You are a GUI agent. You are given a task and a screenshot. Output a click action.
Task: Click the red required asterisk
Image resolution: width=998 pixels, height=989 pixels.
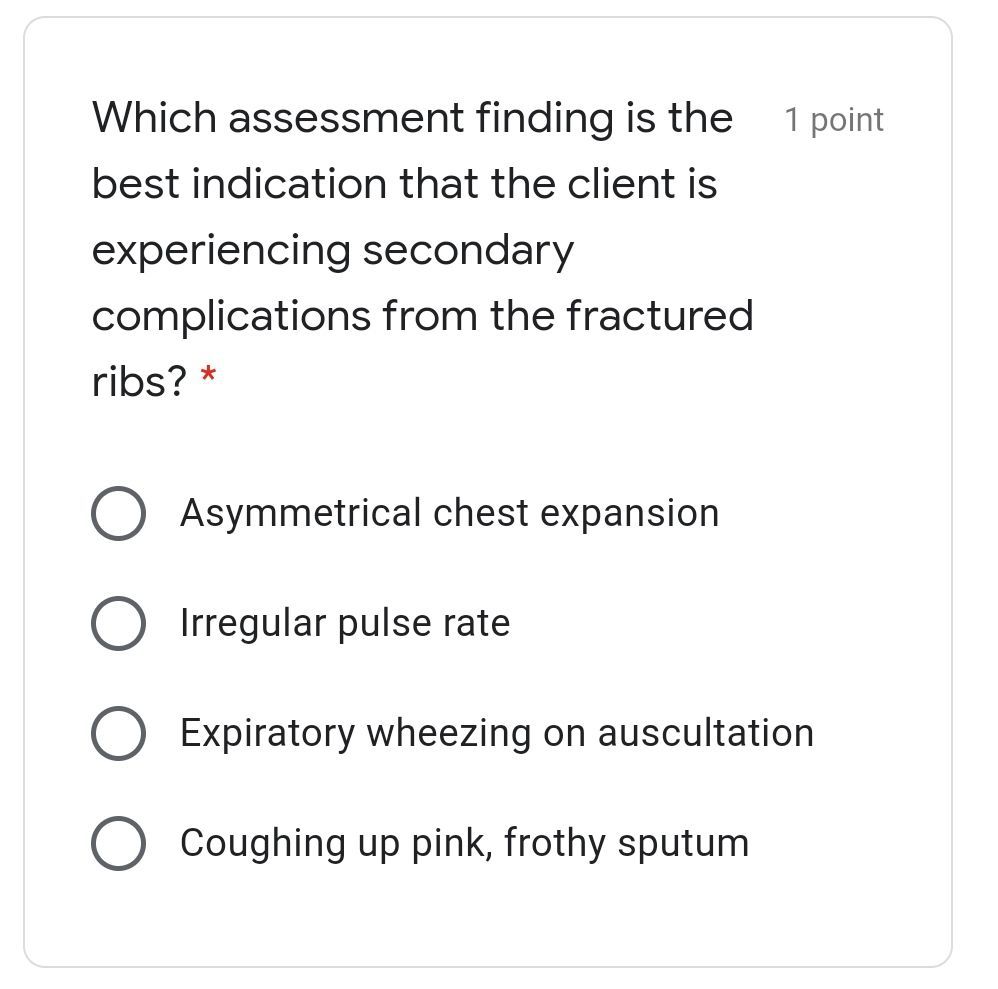coord(208,378)
